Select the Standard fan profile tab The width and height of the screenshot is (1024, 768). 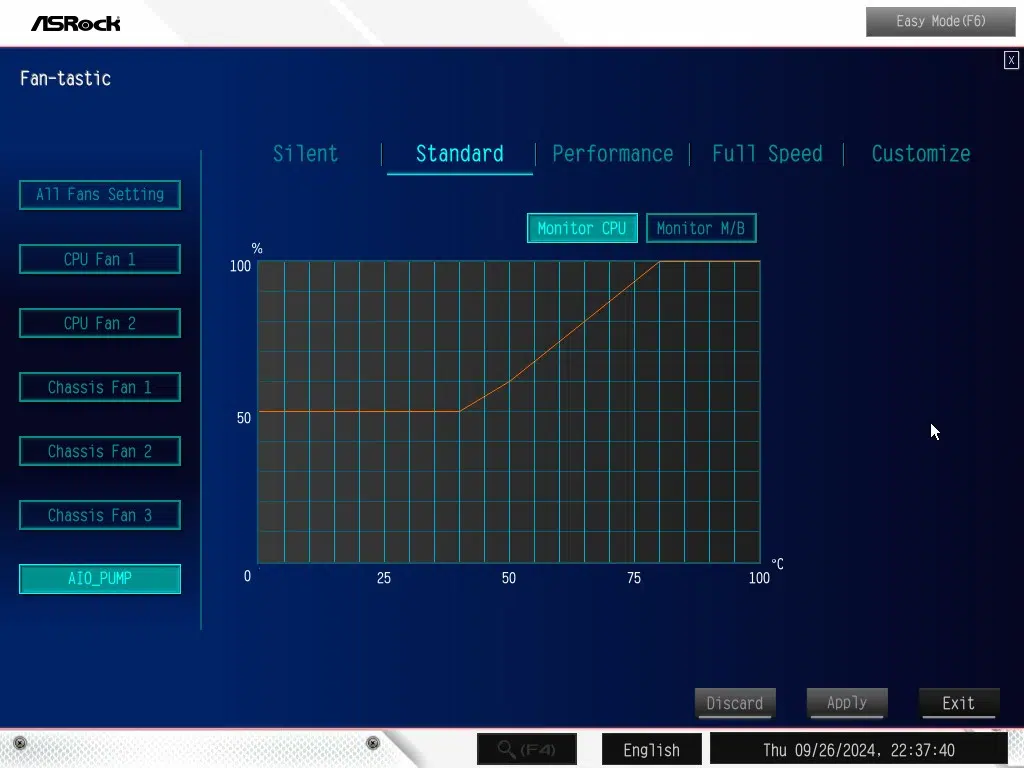(459, 154)
